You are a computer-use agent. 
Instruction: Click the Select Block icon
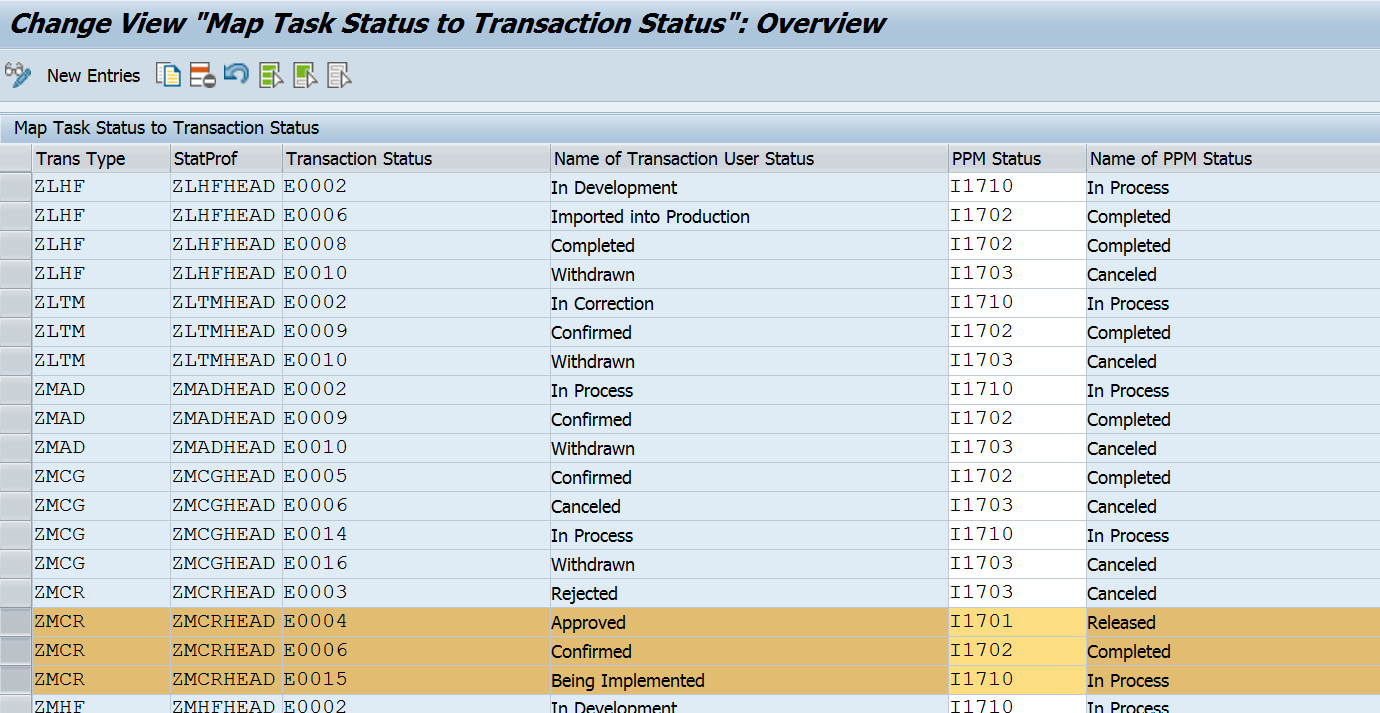pos(305,75)
